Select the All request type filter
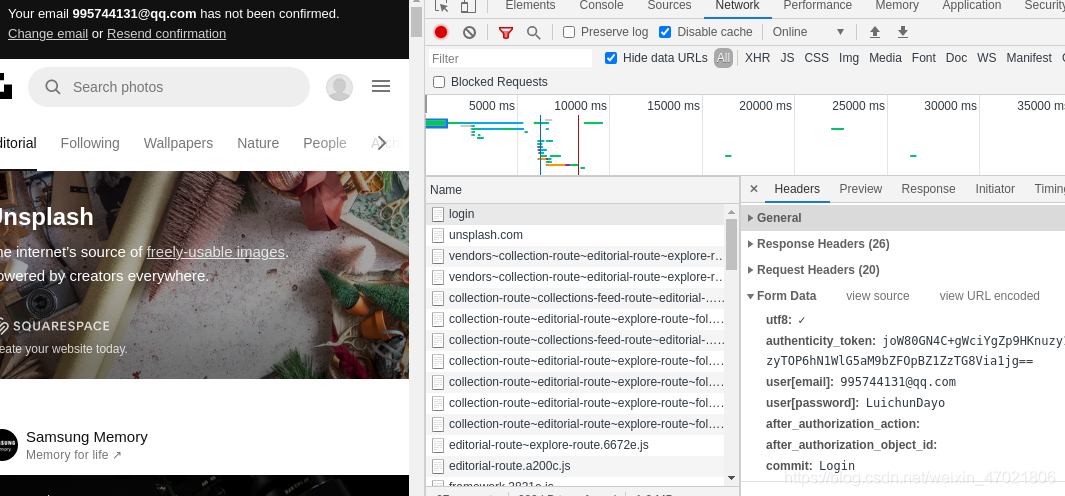1065x496 pixels. tap(723, 58)
